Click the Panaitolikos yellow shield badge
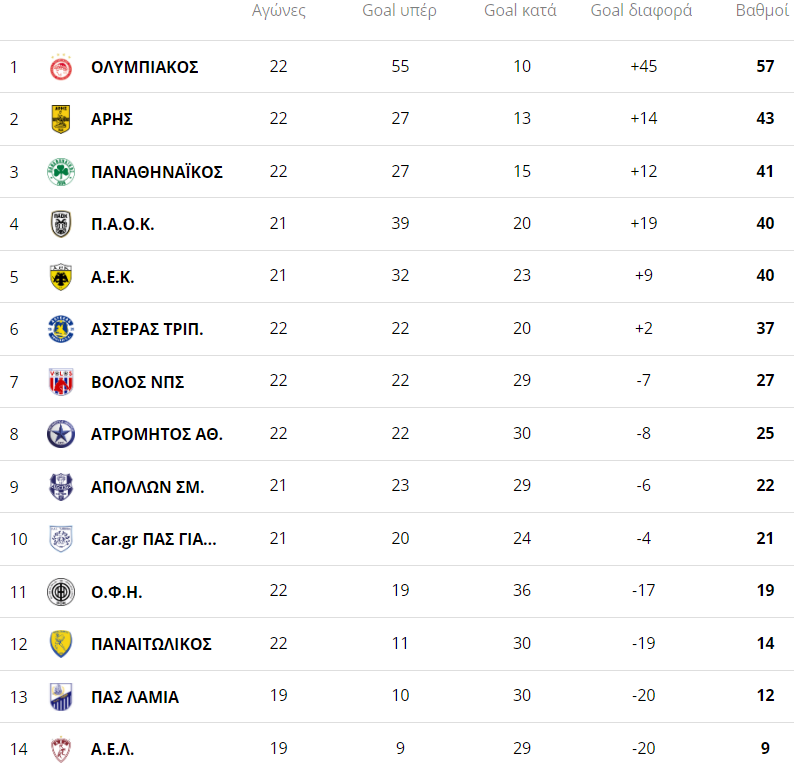This screenshot has width=794, height=767. 61,644
